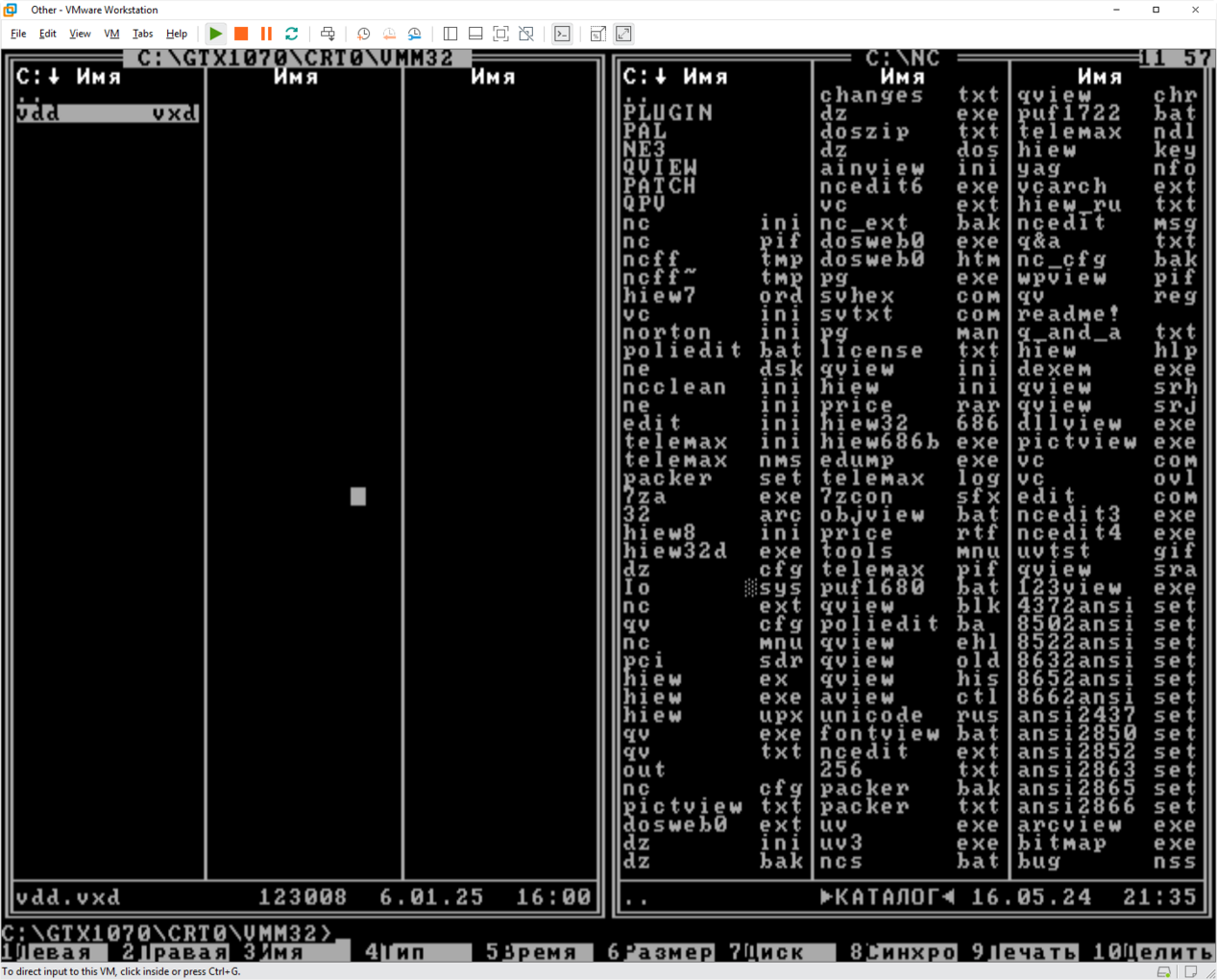Select the puf1722 bat file
This screenshot has width=1217, height=980.
tap(1107, 113)
